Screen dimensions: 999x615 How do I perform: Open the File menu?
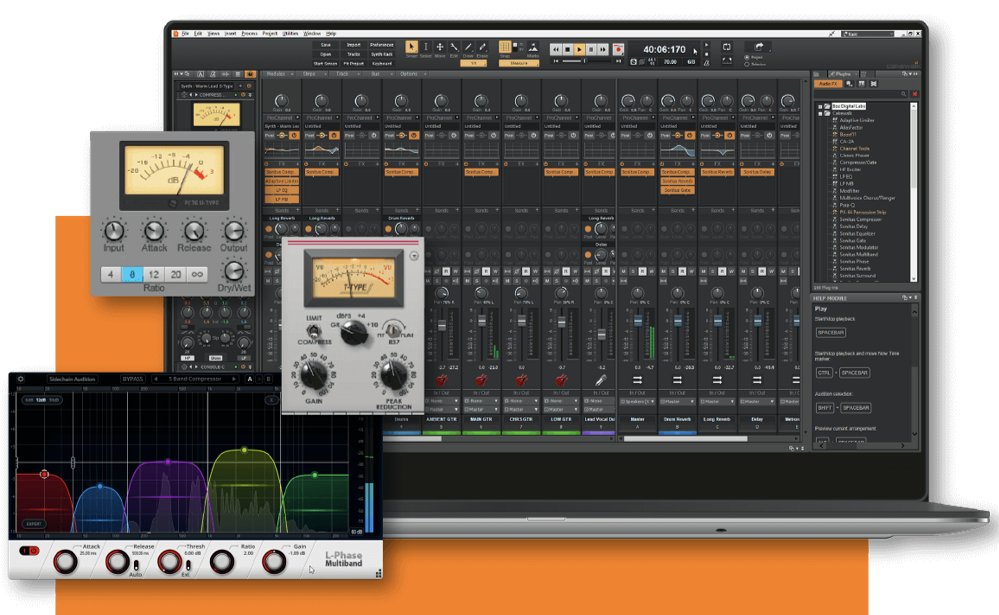(185, 33)
